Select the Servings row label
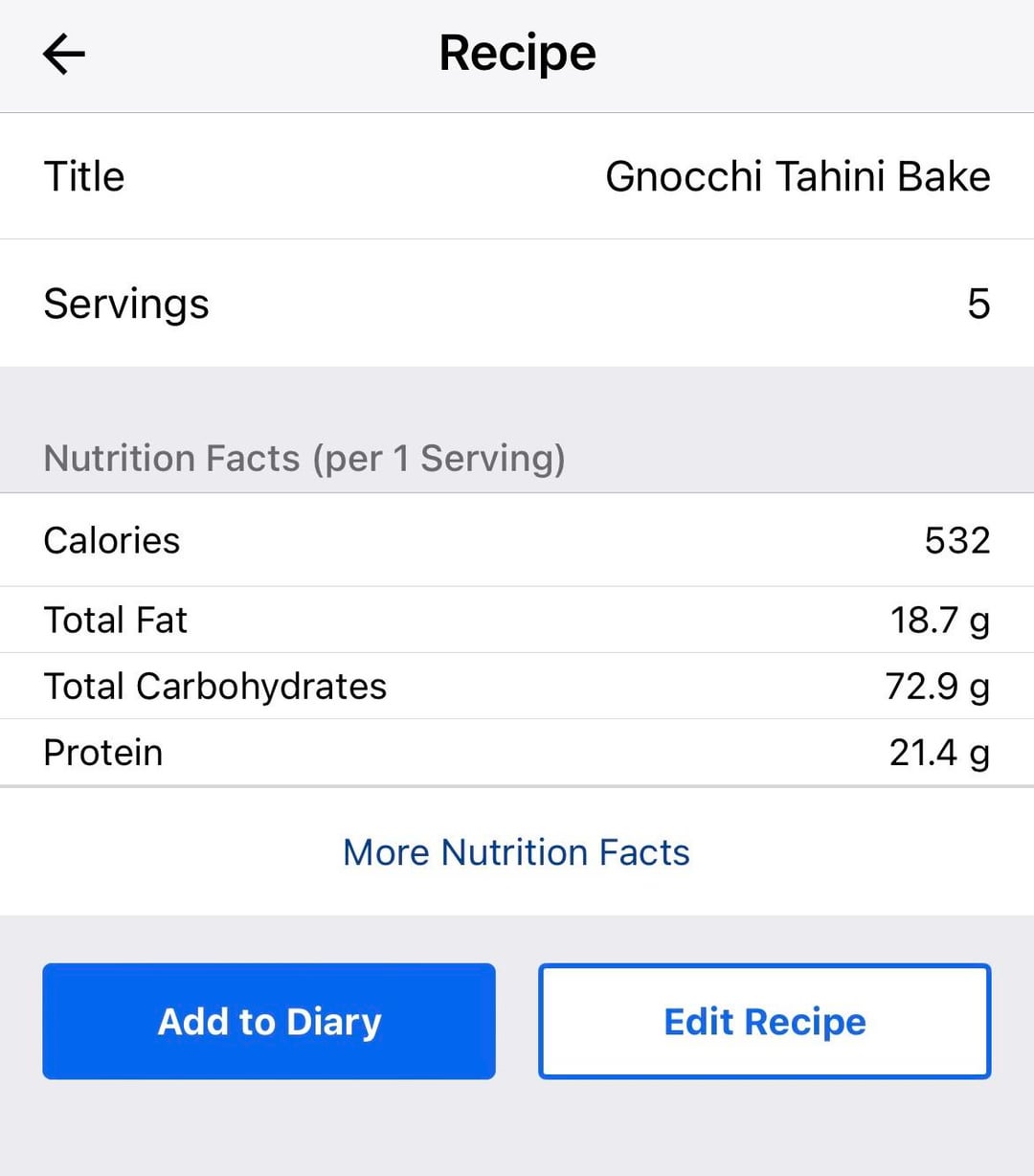This screenshot has height=1176, width=1034. click(x=126, y=305)
